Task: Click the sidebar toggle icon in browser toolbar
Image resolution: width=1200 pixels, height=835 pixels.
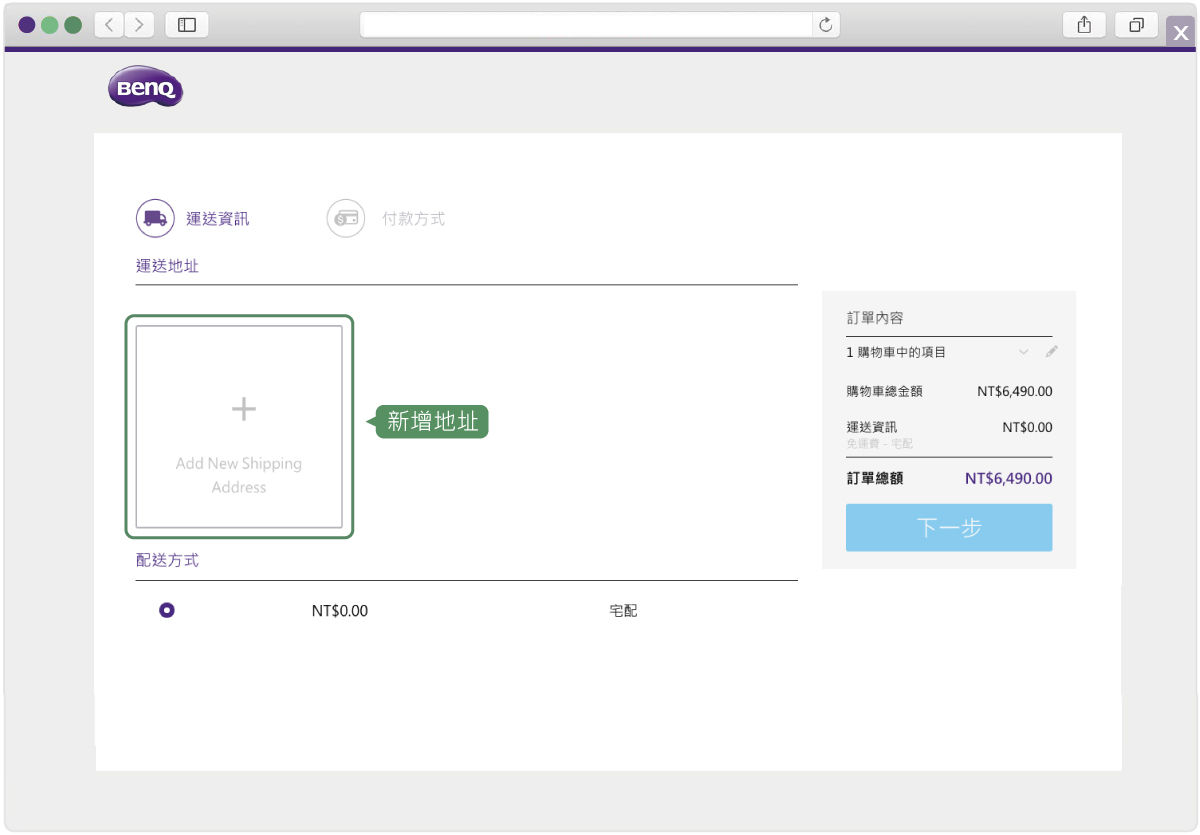Action: [186, 24]
